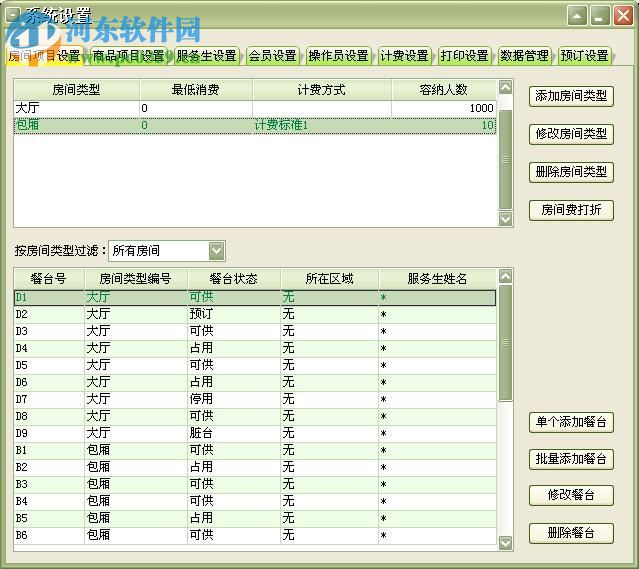Click the 删除房间类型 button
The width and height of the screenshot is (639, 569).
[x=571, y=172]
